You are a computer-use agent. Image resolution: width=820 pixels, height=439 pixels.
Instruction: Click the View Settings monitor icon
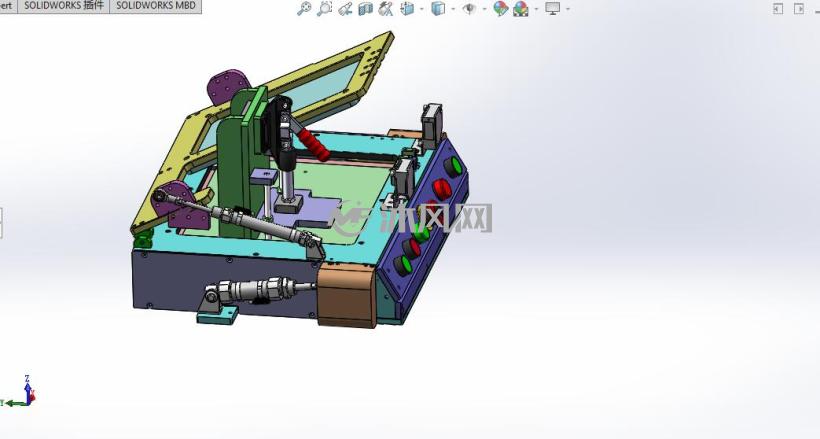click(552, 8)
